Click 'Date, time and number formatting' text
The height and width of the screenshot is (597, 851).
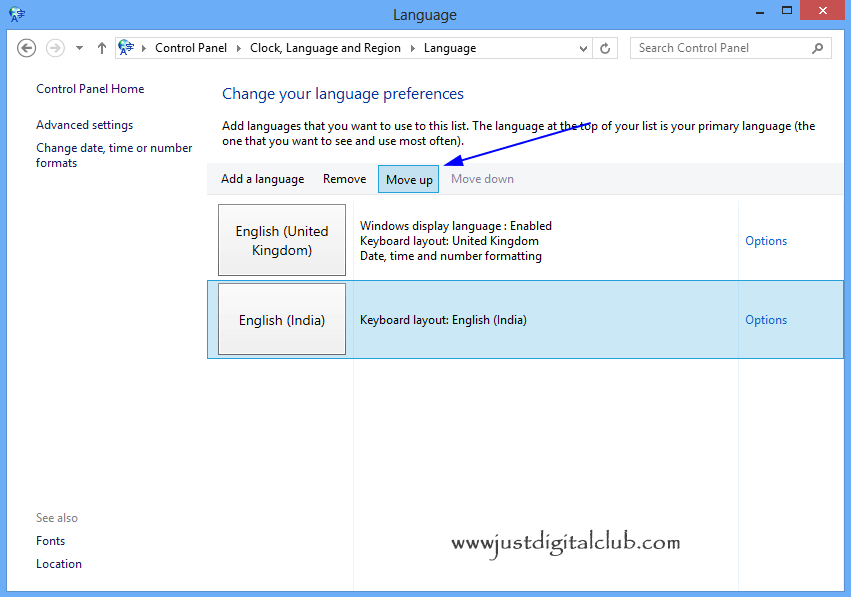(451, 256)
